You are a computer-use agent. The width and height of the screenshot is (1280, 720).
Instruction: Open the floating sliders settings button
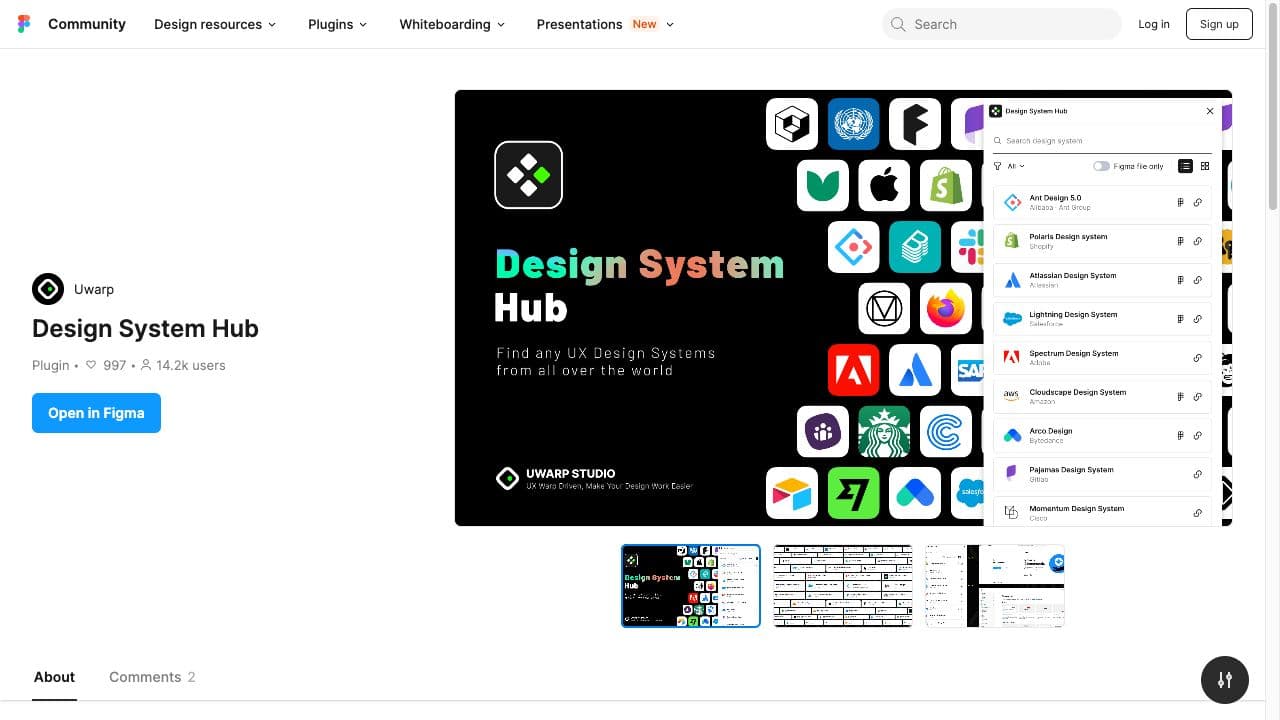(1225, 680)
